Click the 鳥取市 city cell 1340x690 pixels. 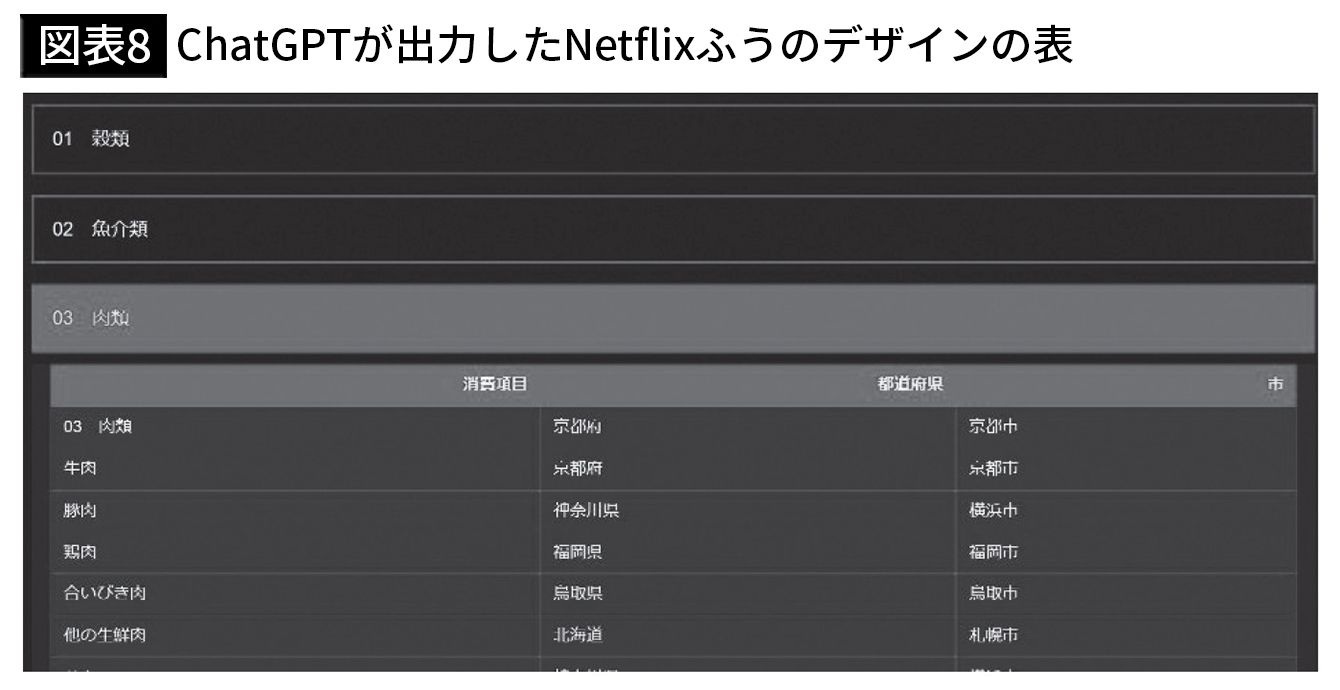[x=993, y=593]
